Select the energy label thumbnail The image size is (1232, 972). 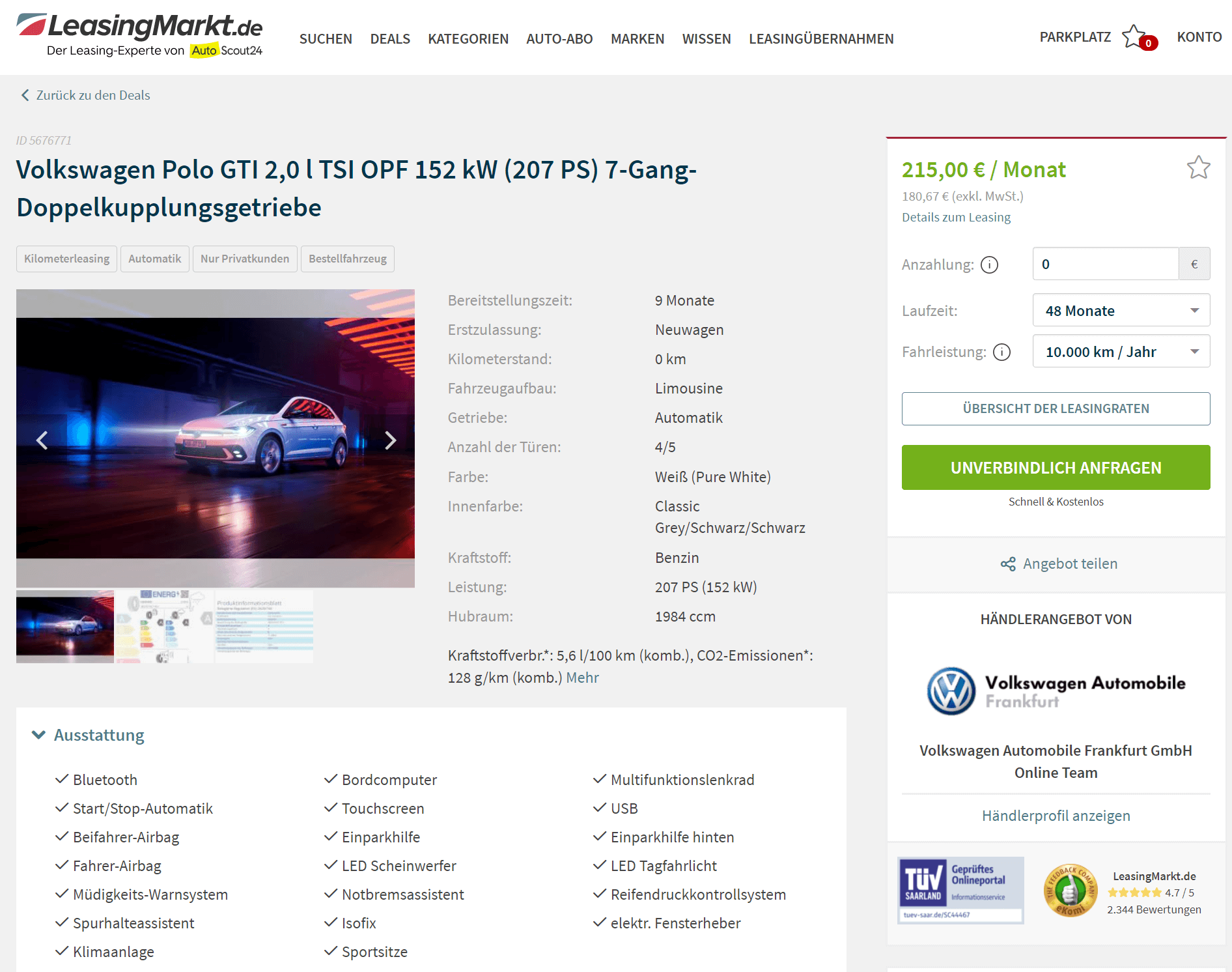165,626
